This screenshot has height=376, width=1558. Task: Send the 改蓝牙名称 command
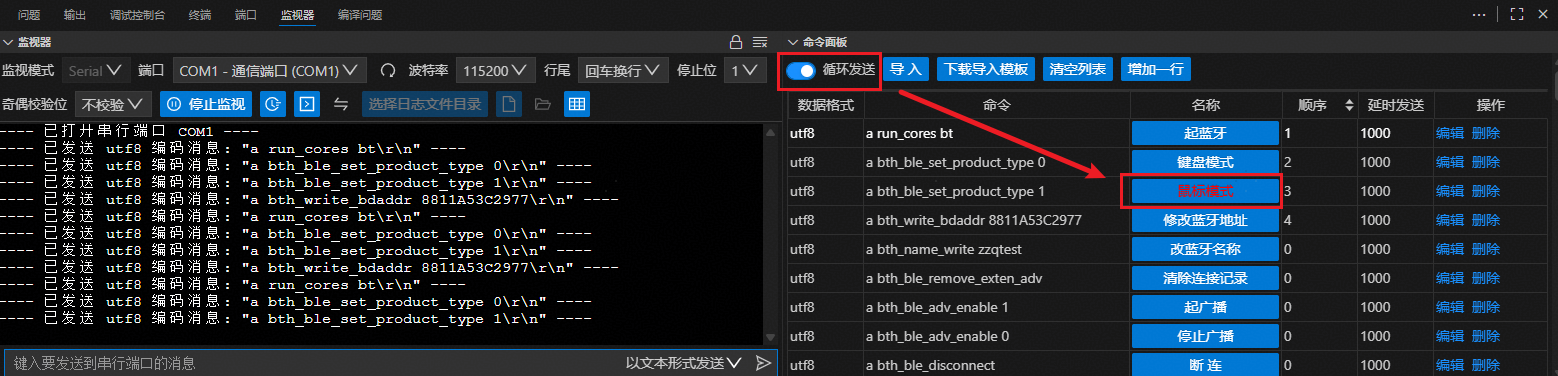1206,249
